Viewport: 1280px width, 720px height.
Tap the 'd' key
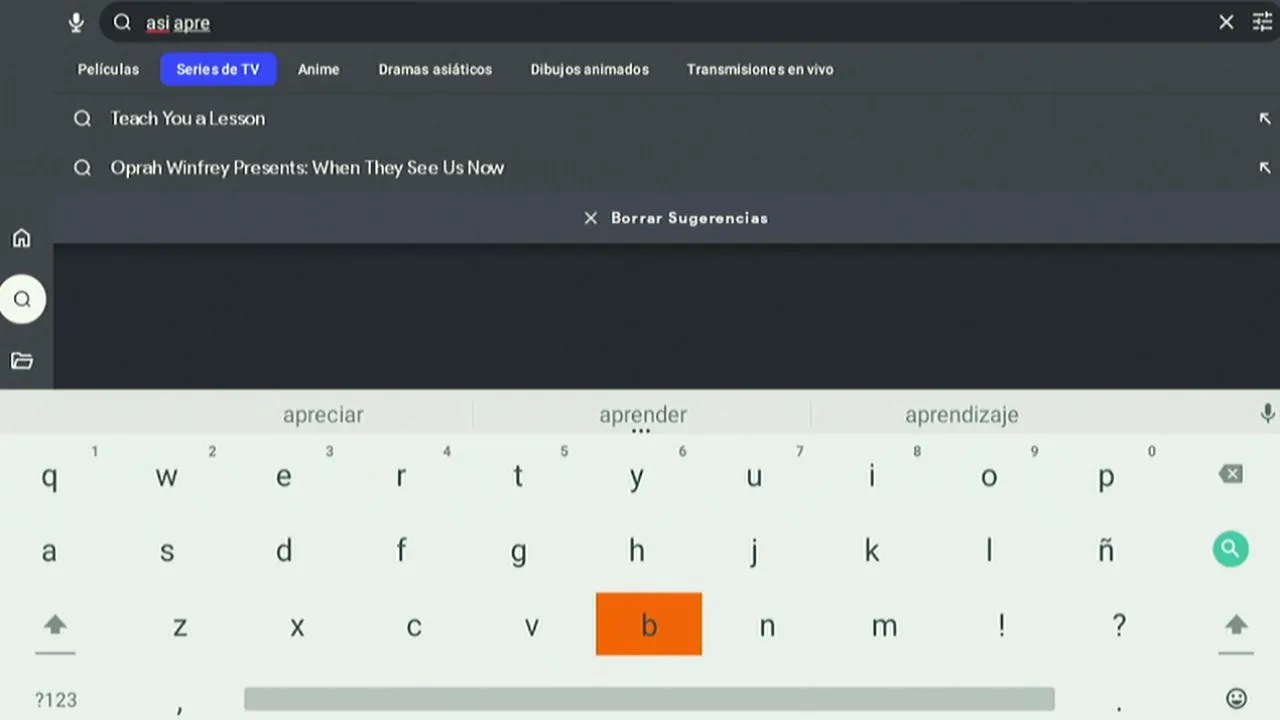coord(284,550)
